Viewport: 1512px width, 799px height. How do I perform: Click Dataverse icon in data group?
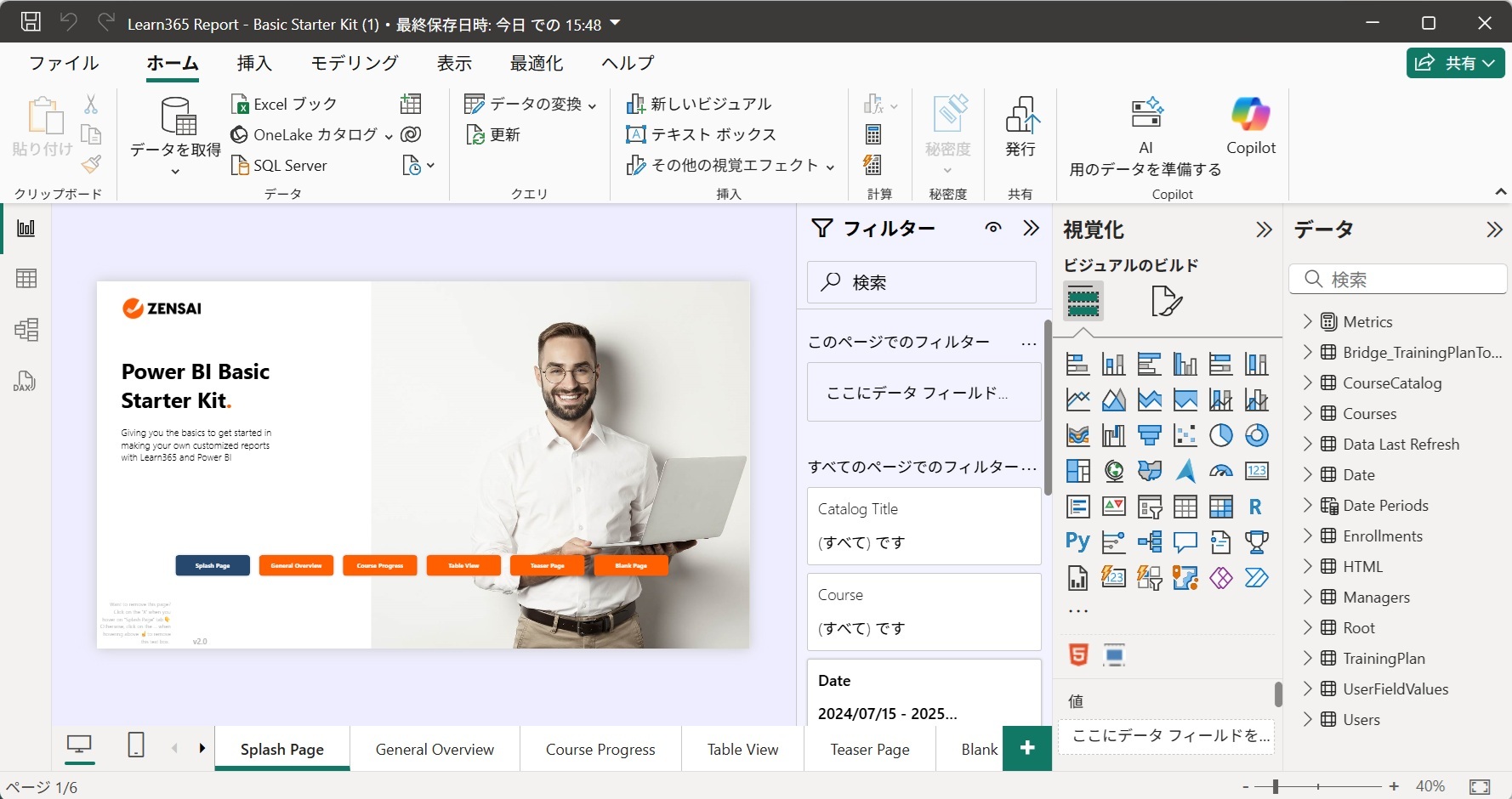pos(411,134)
